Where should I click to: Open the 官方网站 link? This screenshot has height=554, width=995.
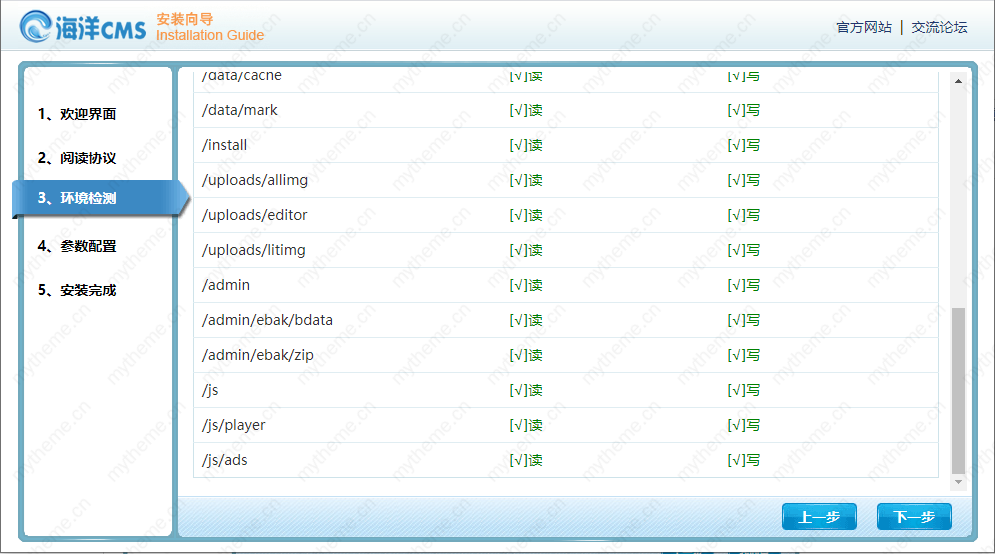(x=864, y=27)
